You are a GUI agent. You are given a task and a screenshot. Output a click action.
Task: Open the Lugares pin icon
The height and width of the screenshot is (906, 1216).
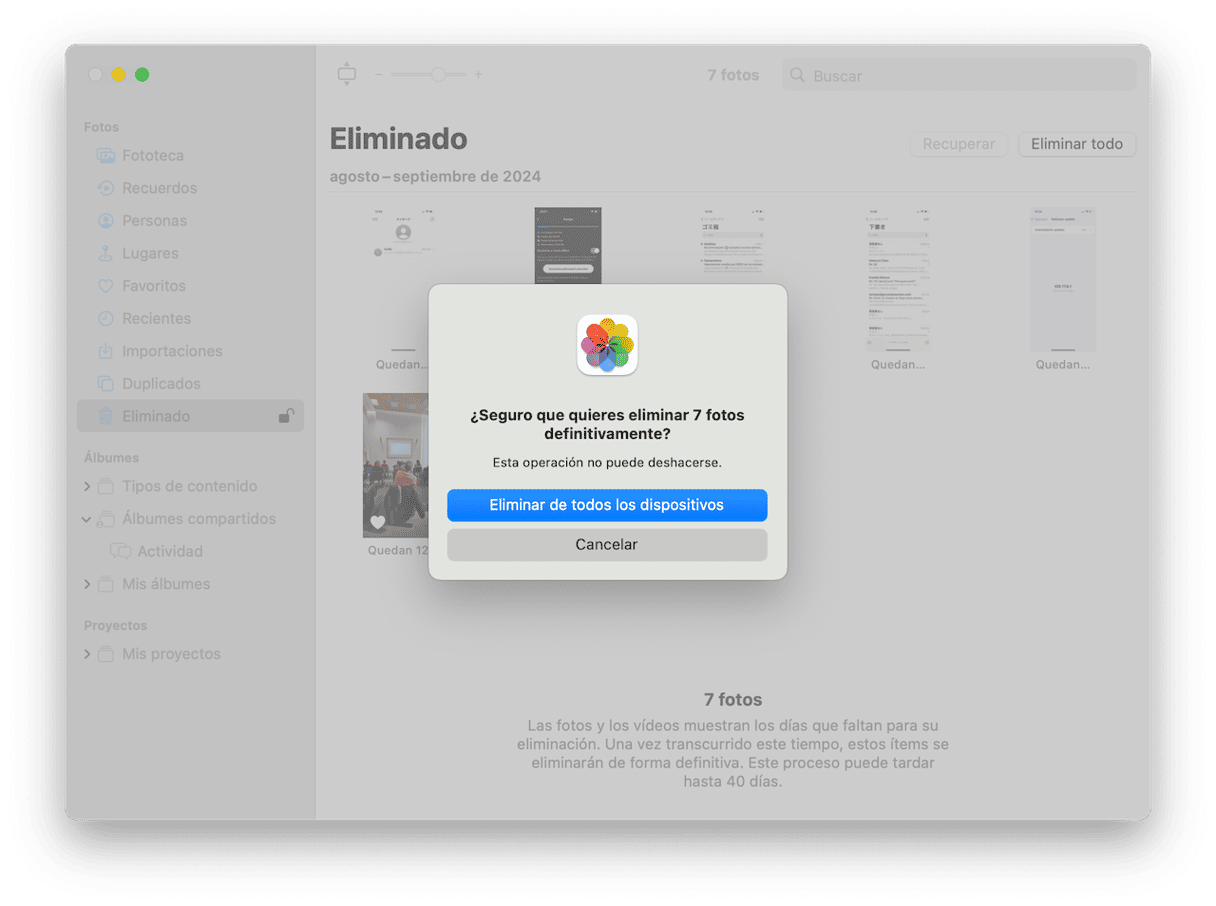pyautogui.click(x=105, y=253)
